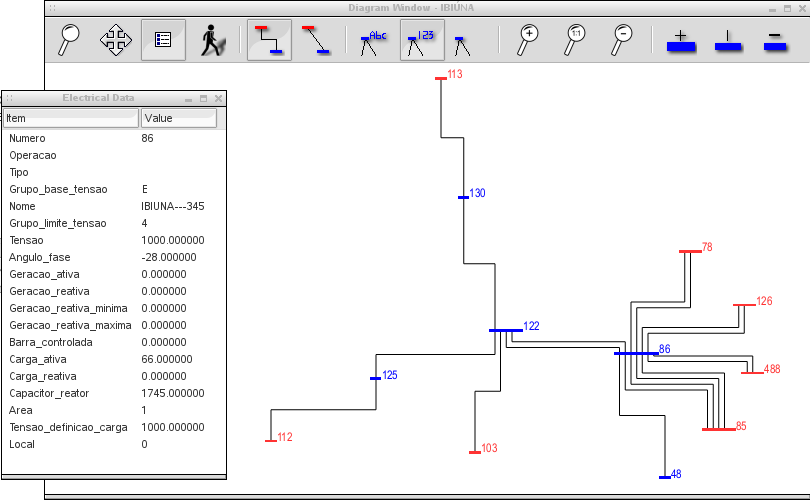The image size is (810, 500).
Task: Select the Tipo row
Action: coord(114,173)
